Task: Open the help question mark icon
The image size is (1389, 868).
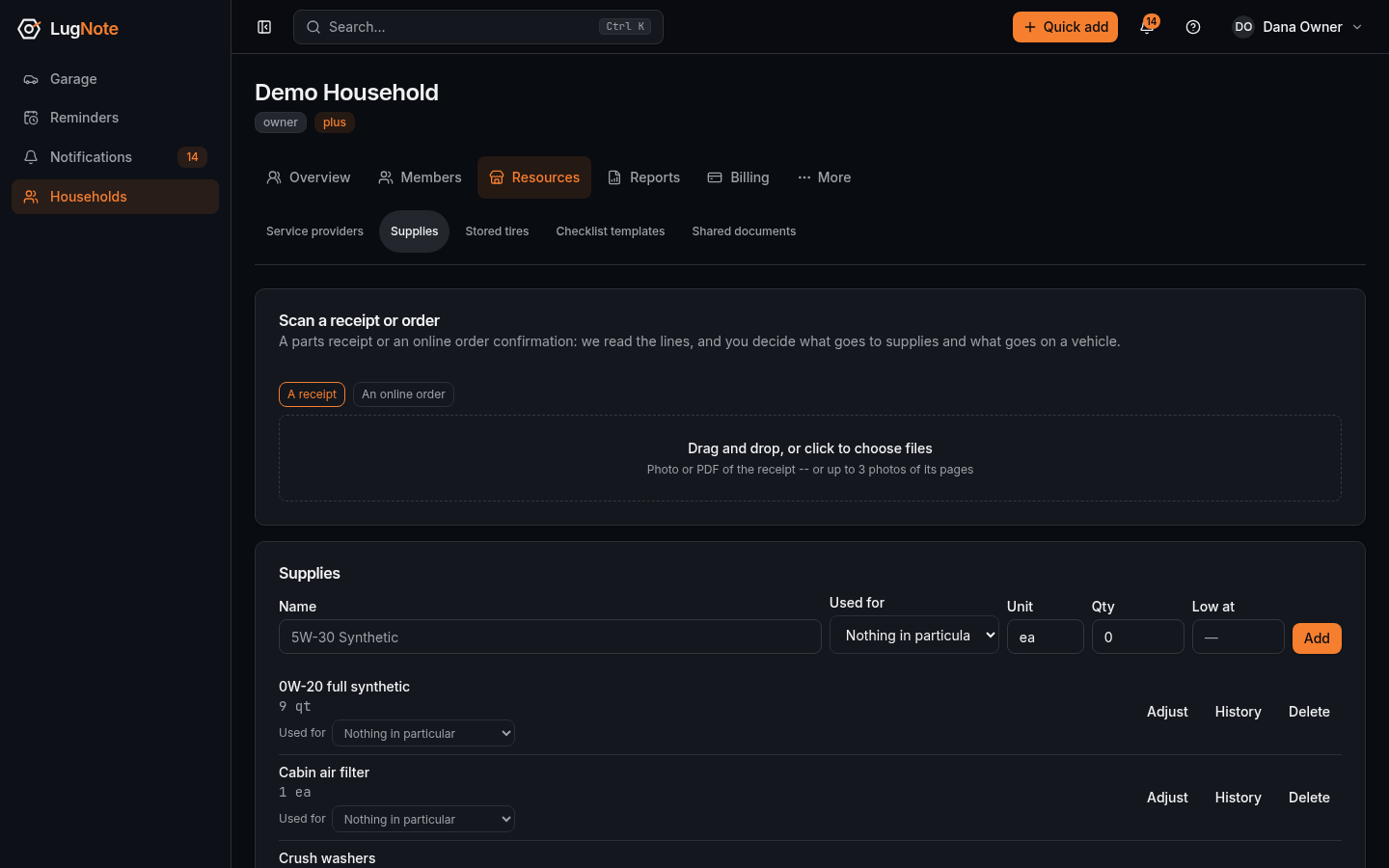Action: tap(1193, 27)
